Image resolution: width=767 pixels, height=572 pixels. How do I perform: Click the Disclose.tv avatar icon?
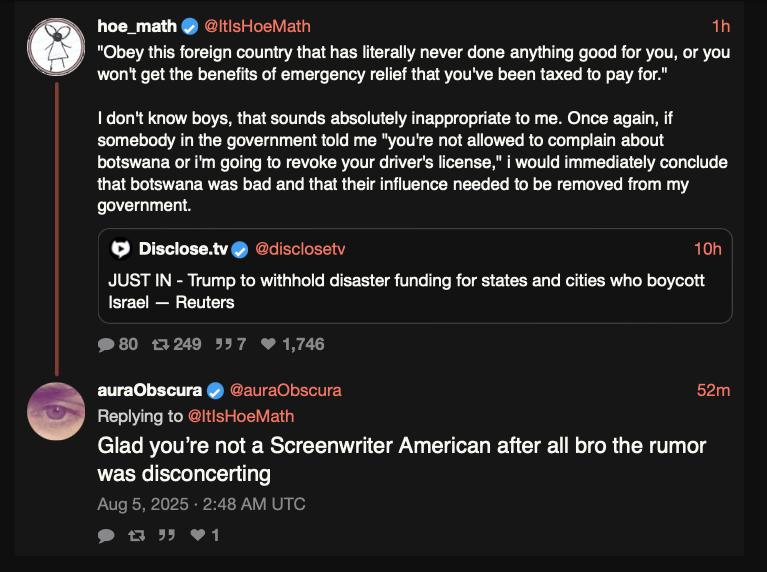point(121,249)
